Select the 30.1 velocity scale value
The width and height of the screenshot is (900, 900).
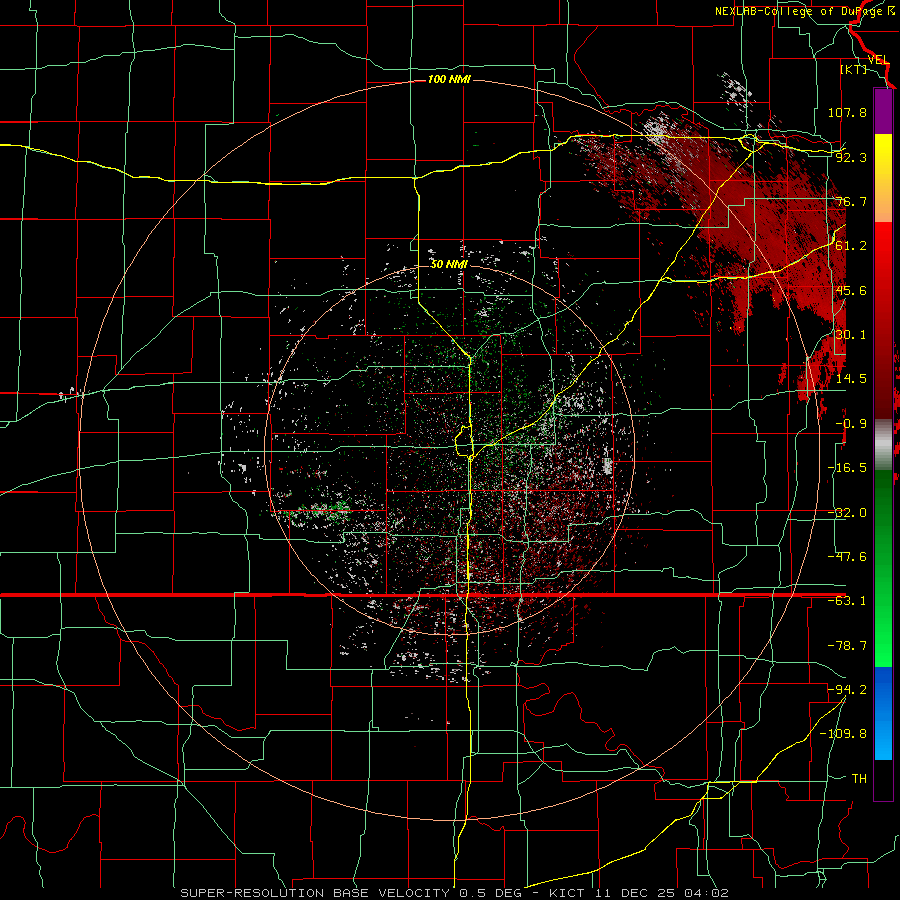[851, 335]
